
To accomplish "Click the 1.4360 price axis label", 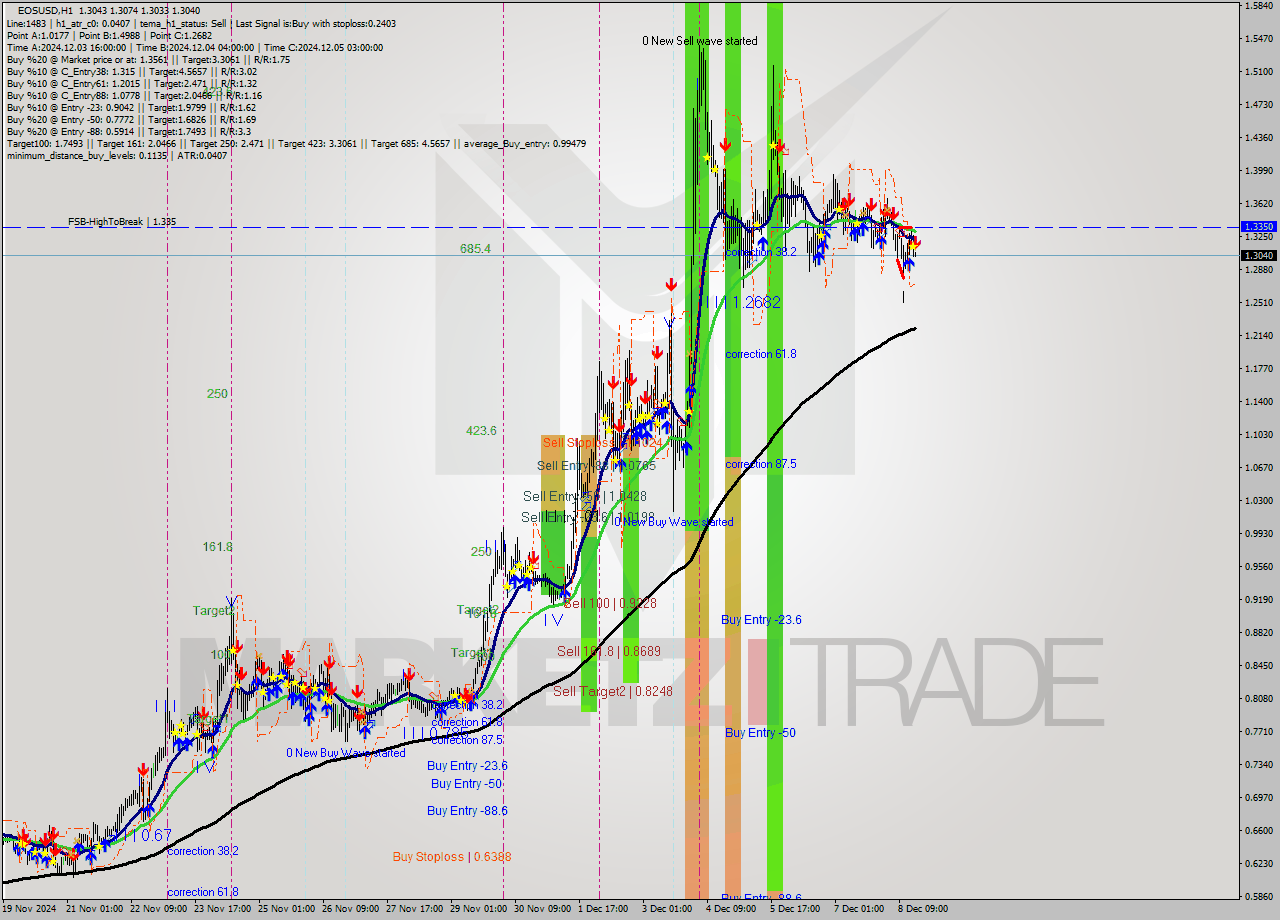I will point(1258,137).
